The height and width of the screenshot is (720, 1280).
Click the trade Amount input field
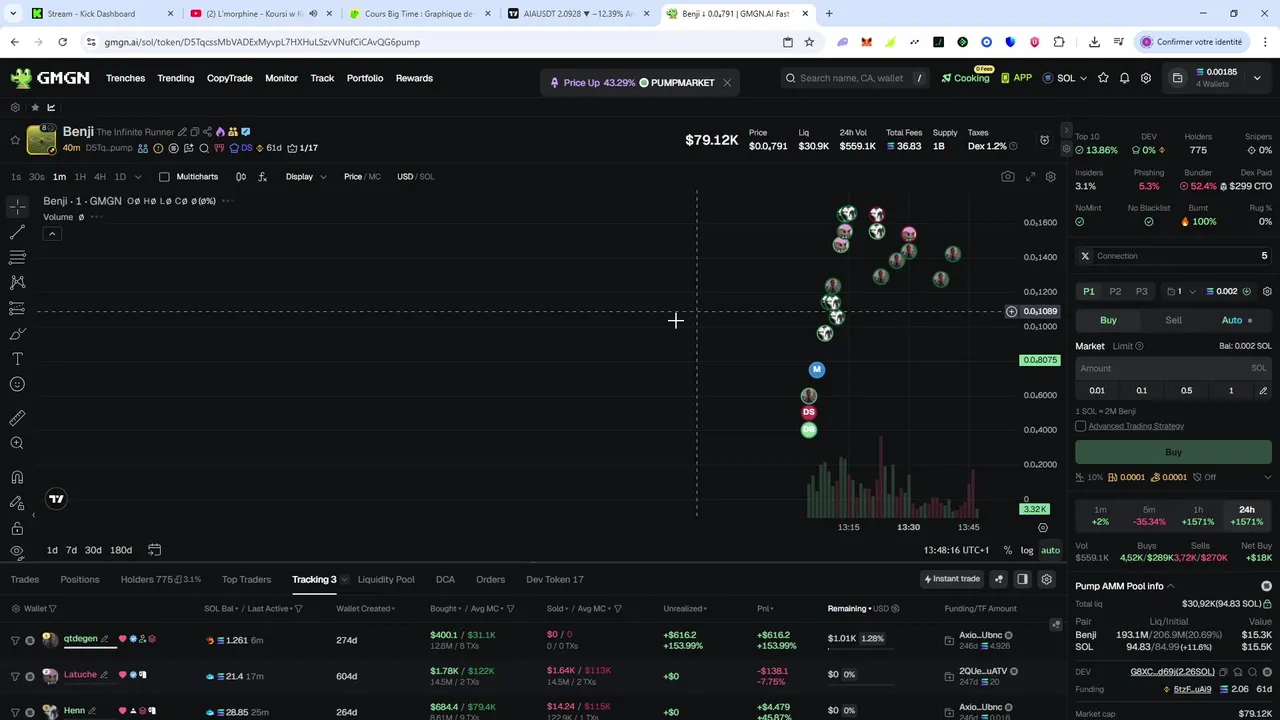(x=1172, y=368)
